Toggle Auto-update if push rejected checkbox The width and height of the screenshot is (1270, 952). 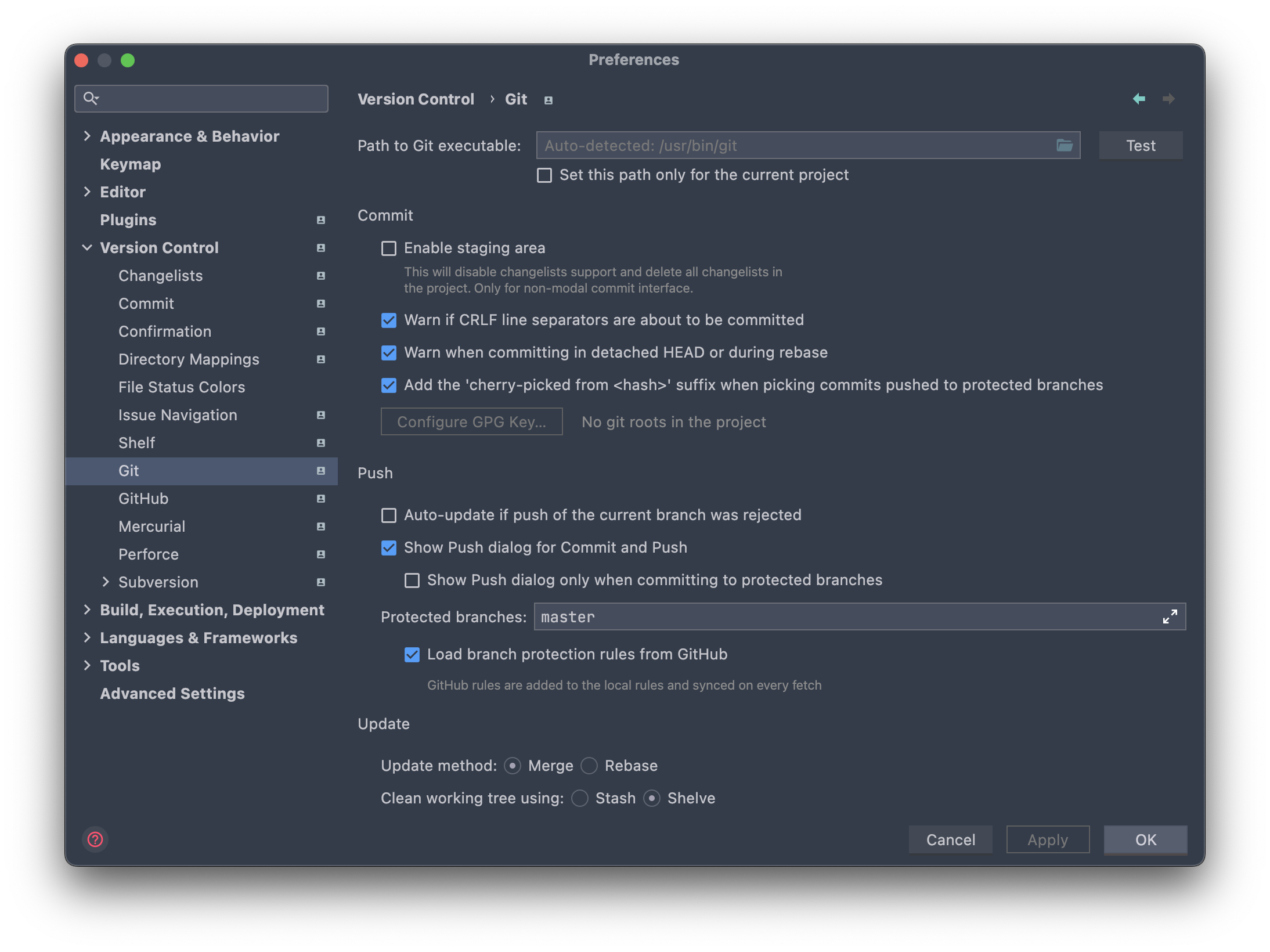[389, 515]
